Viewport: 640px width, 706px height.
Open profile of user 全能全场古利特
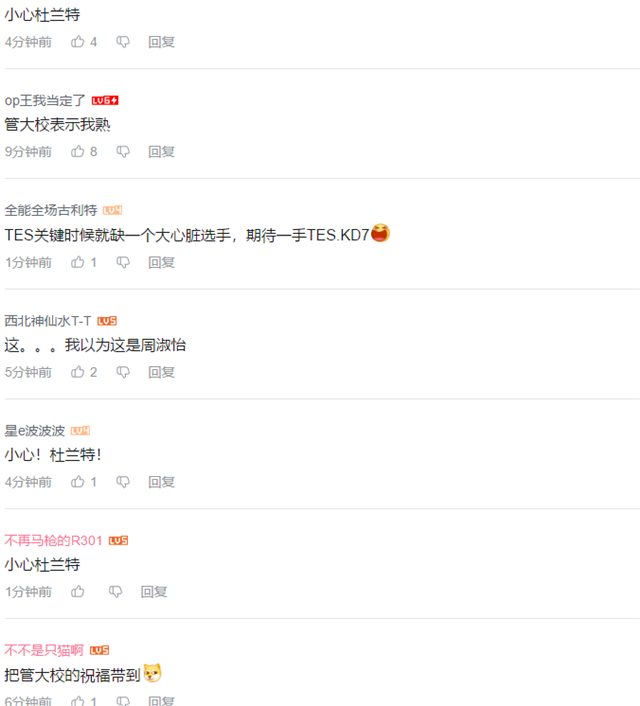click(x=51, y=210)
